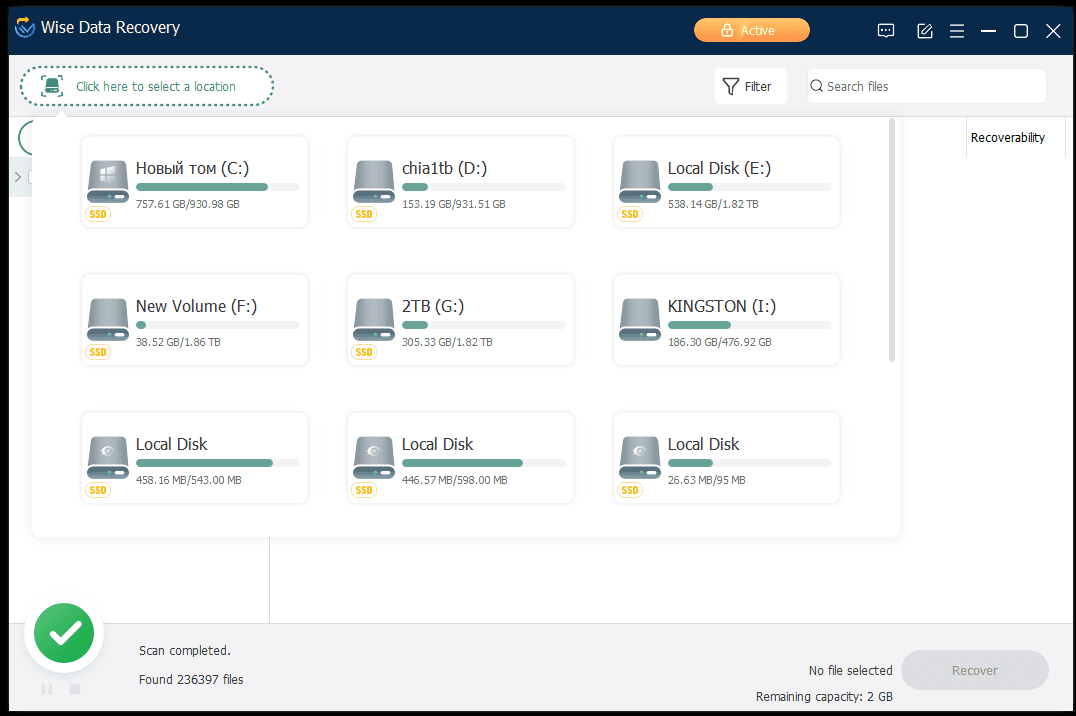The image size is (1076, 716).
Task: Click the disabled Recover button
Action: (x=974, y=670)
